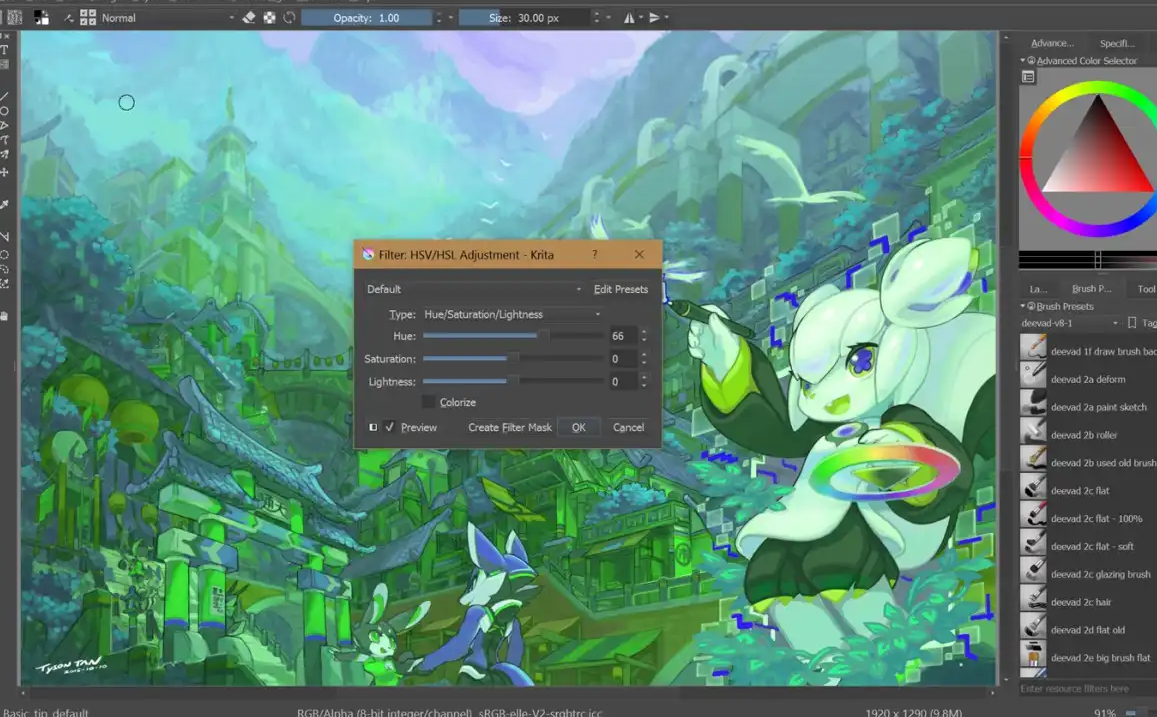Open the deevad-v8-1 brush tag dropdown

coord(1070,323)
